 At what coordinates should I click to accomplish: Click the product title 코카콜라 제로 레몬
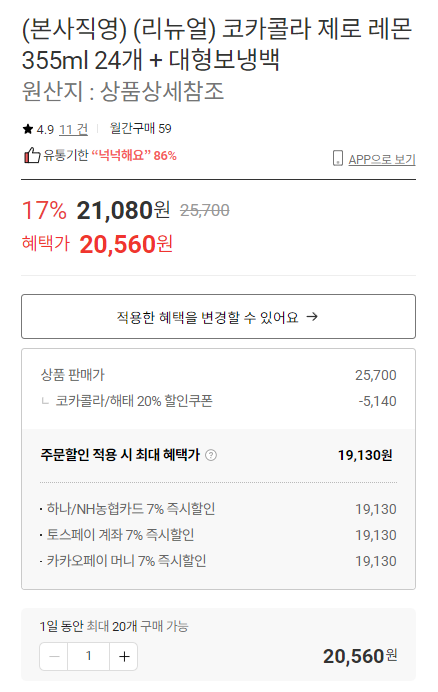pos(317,29)
